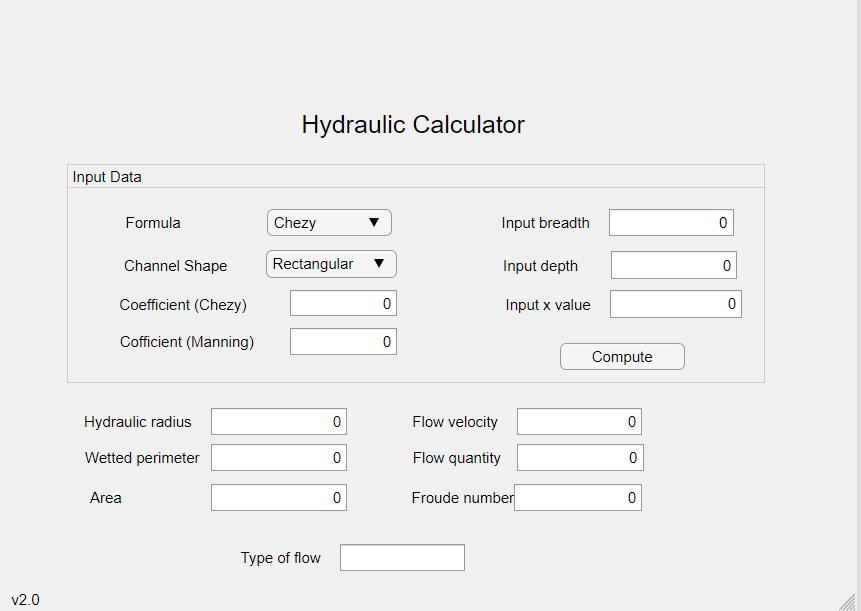The image size is (861, 611).
Task: Expand the Channel Shape dropdown
Action: tap(331, 264)
